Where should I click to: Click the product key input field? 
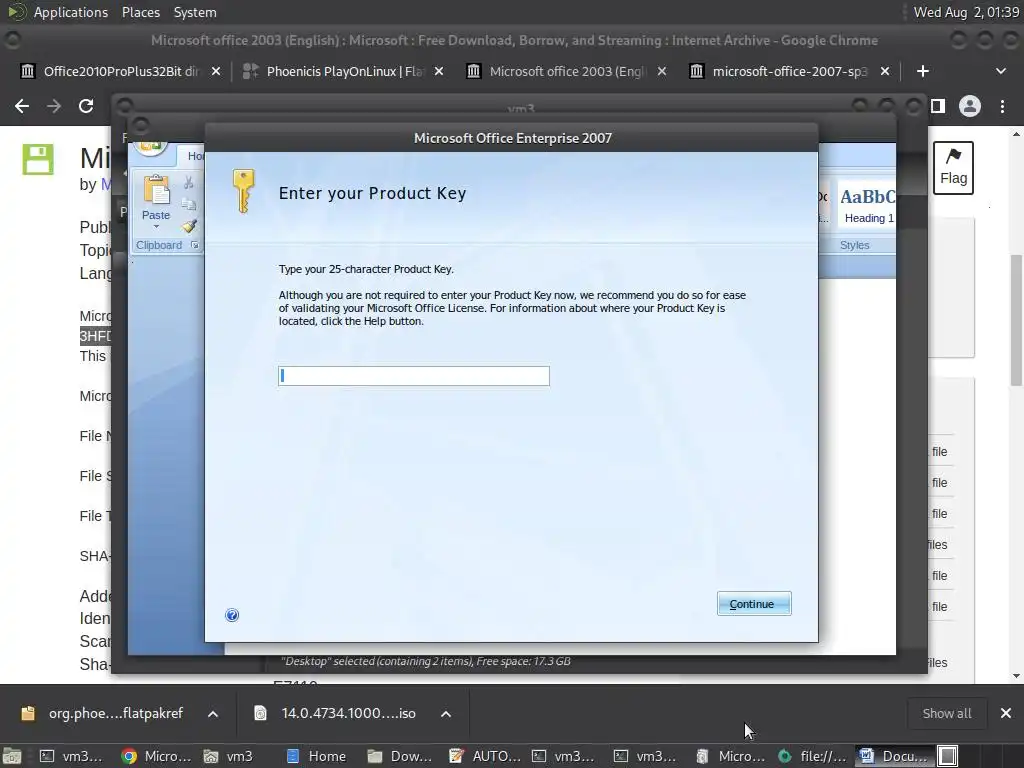coord(414,376)
